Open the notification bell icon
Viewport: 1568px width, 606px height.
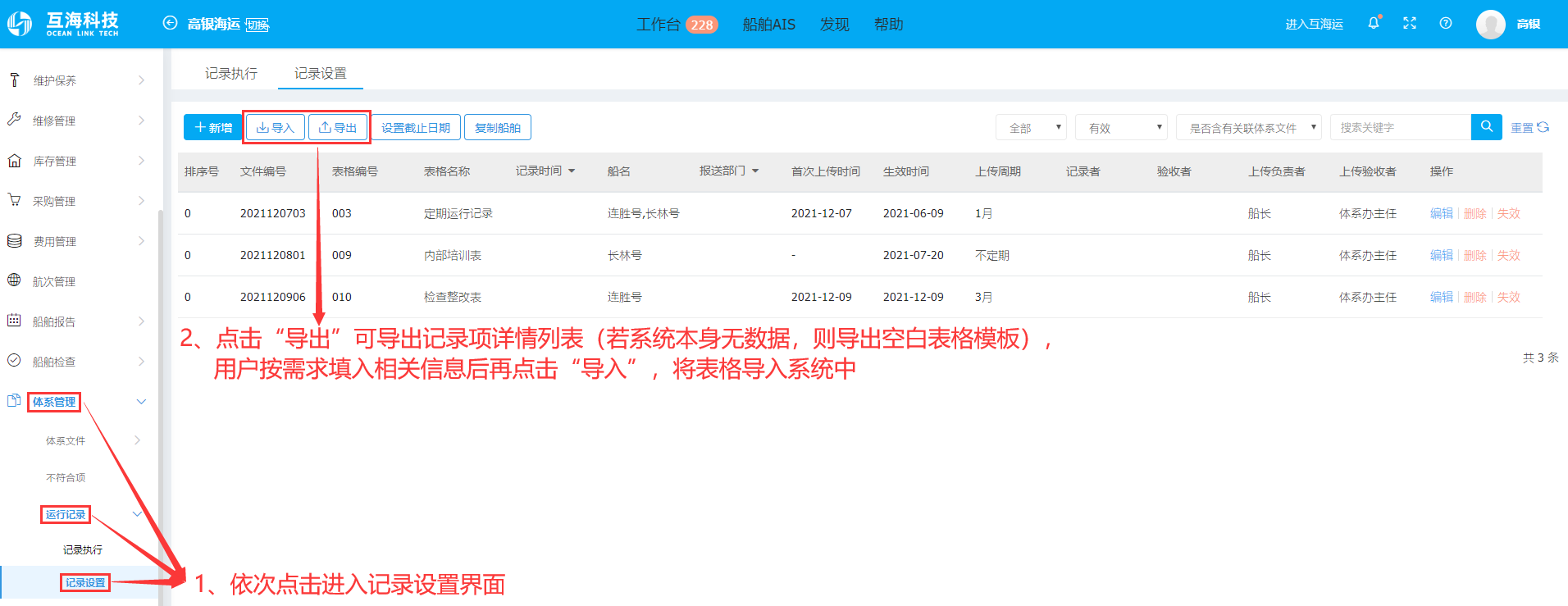pos(1374,23)
